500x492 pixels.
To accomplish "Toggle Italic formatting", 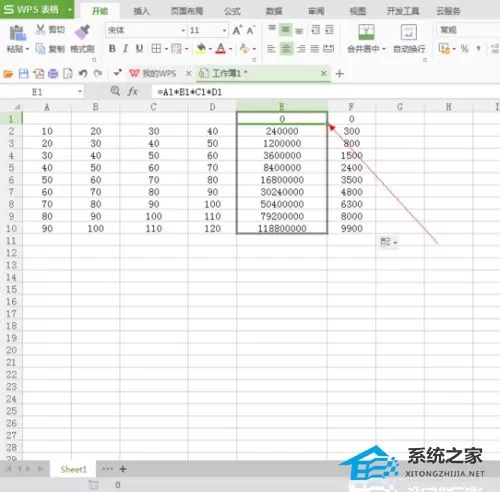I will pos(125,49).
